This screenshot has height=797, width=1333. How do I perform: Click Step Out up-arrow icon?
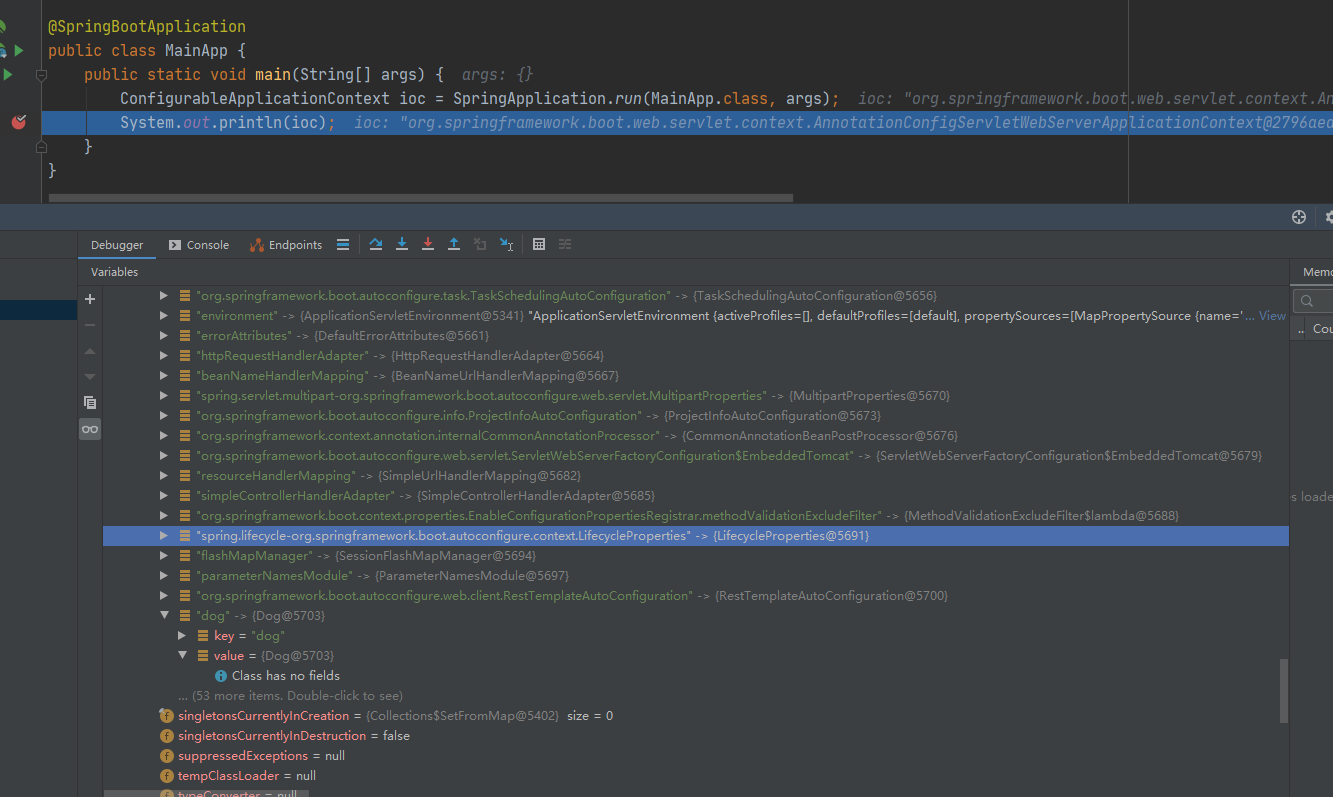(454, 244)
